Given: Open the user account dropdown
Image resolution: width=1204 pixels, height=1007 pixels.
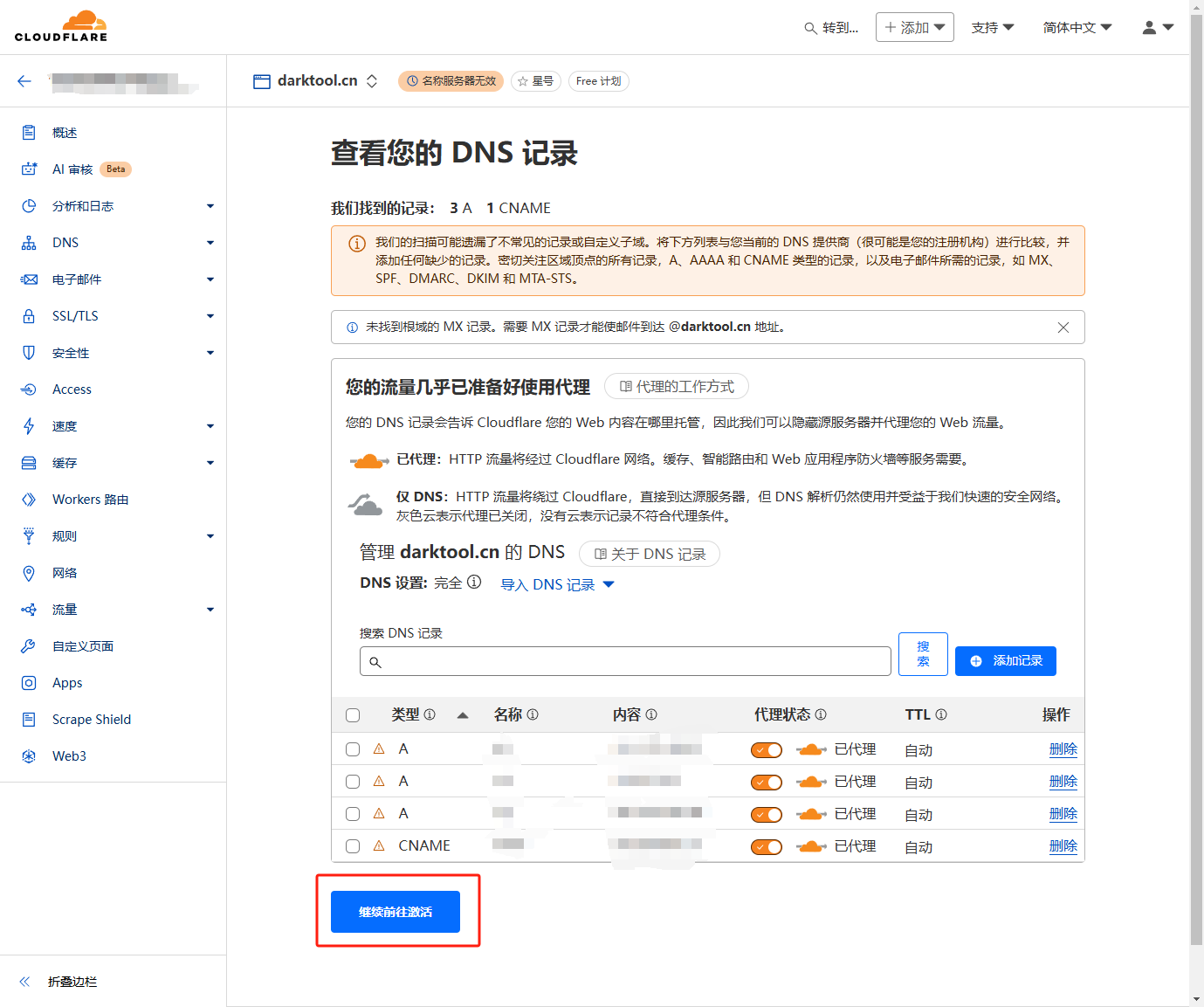Looking at the screenshot, I should [x=1158, y=28].
